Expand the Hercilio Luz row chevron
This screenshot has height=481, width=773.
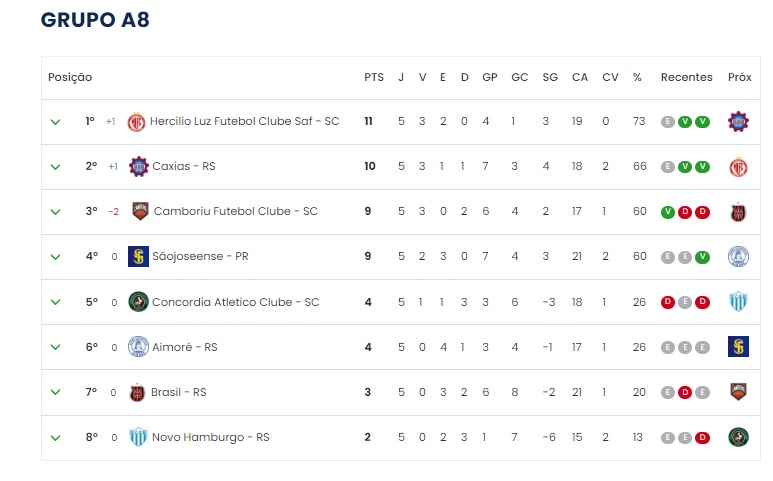[x=56, y=122]
